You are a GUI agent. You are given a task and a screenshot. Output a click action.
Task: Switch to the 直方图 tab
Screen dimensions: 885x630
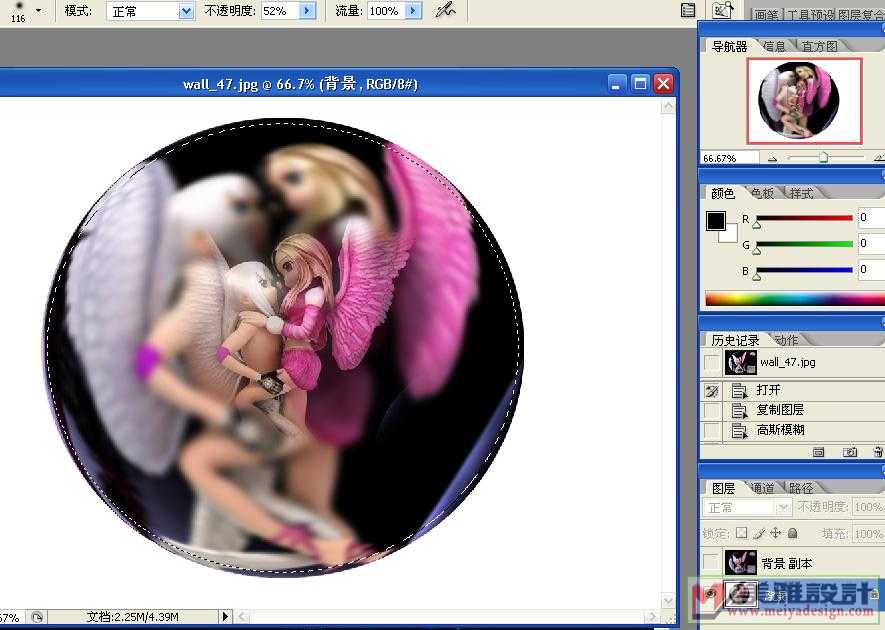coord(820,46)
